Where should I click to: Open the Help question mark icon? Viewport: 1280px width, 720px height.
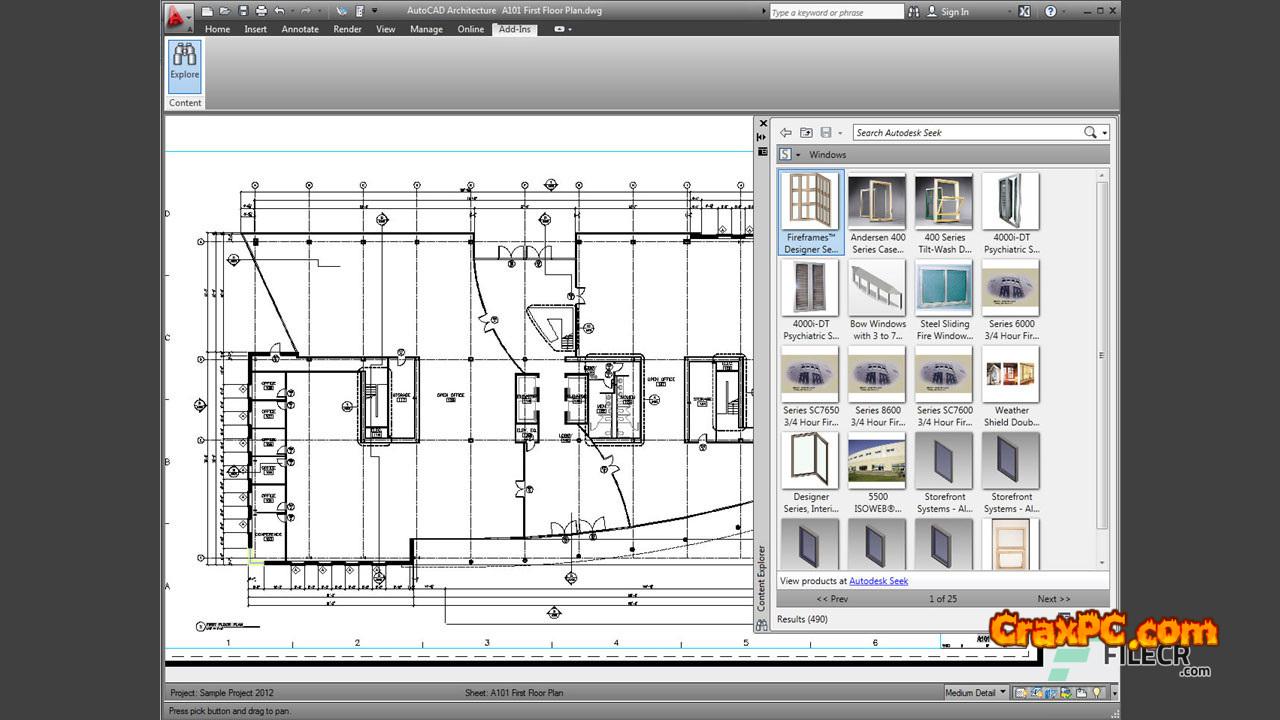(x=1050, y=11)
